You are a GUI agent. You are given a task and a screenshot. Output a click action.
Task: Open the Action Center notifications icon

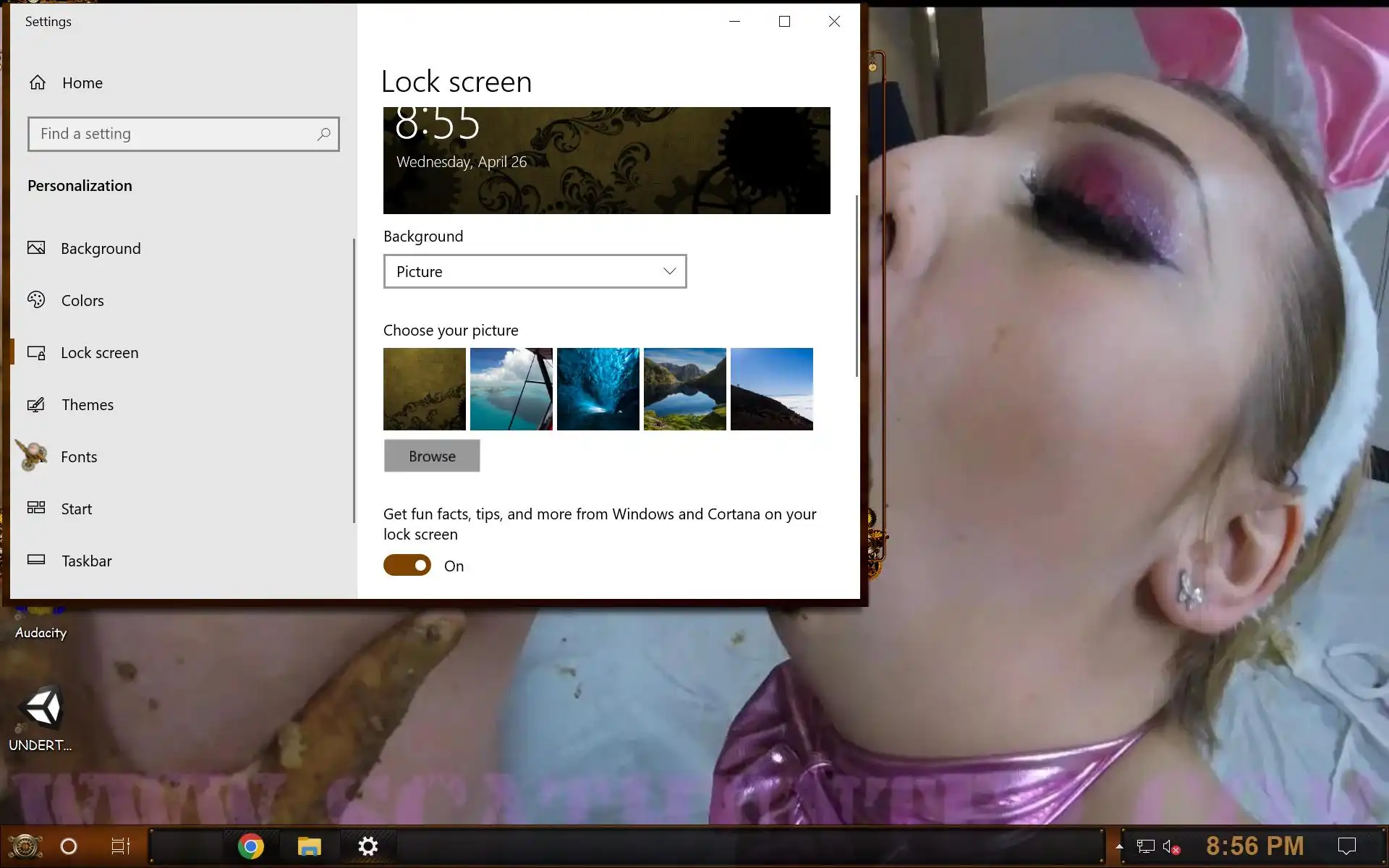point(1346,846)
